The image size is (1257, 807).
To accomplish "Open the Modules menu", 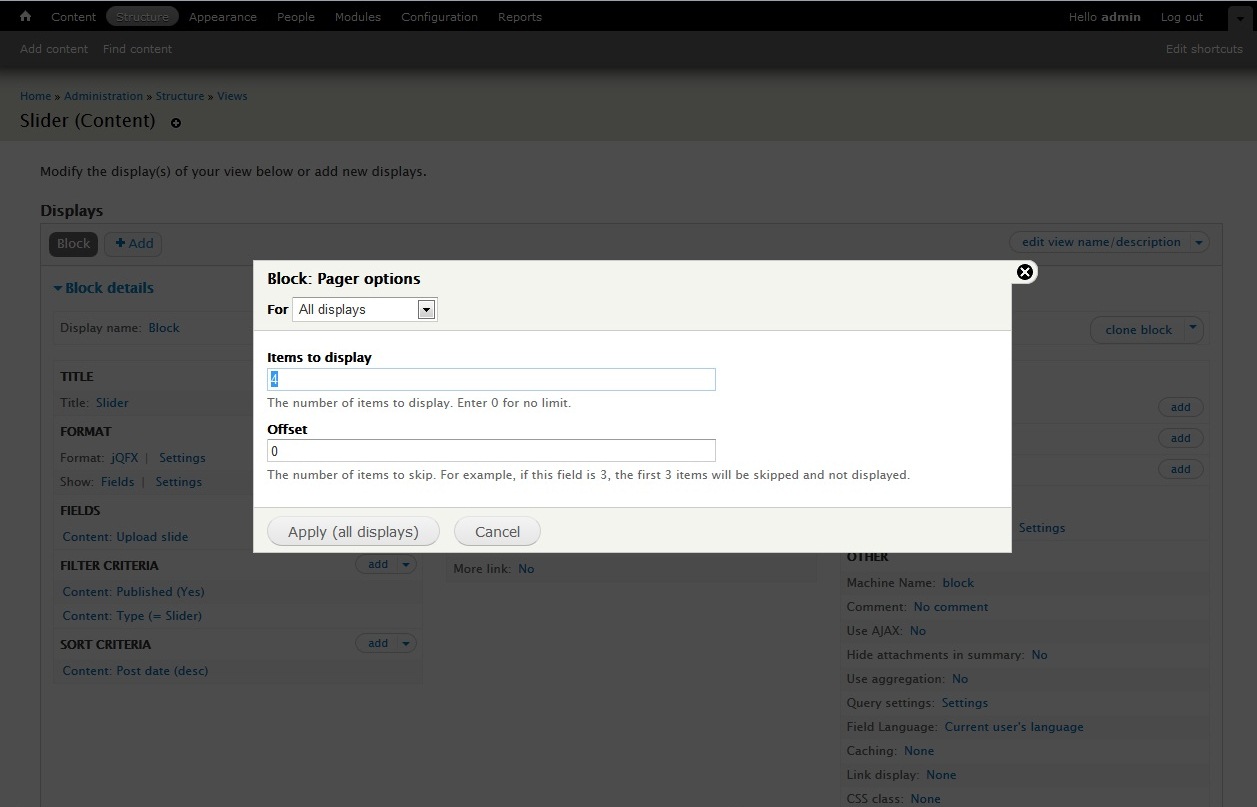I will [357, 17].
